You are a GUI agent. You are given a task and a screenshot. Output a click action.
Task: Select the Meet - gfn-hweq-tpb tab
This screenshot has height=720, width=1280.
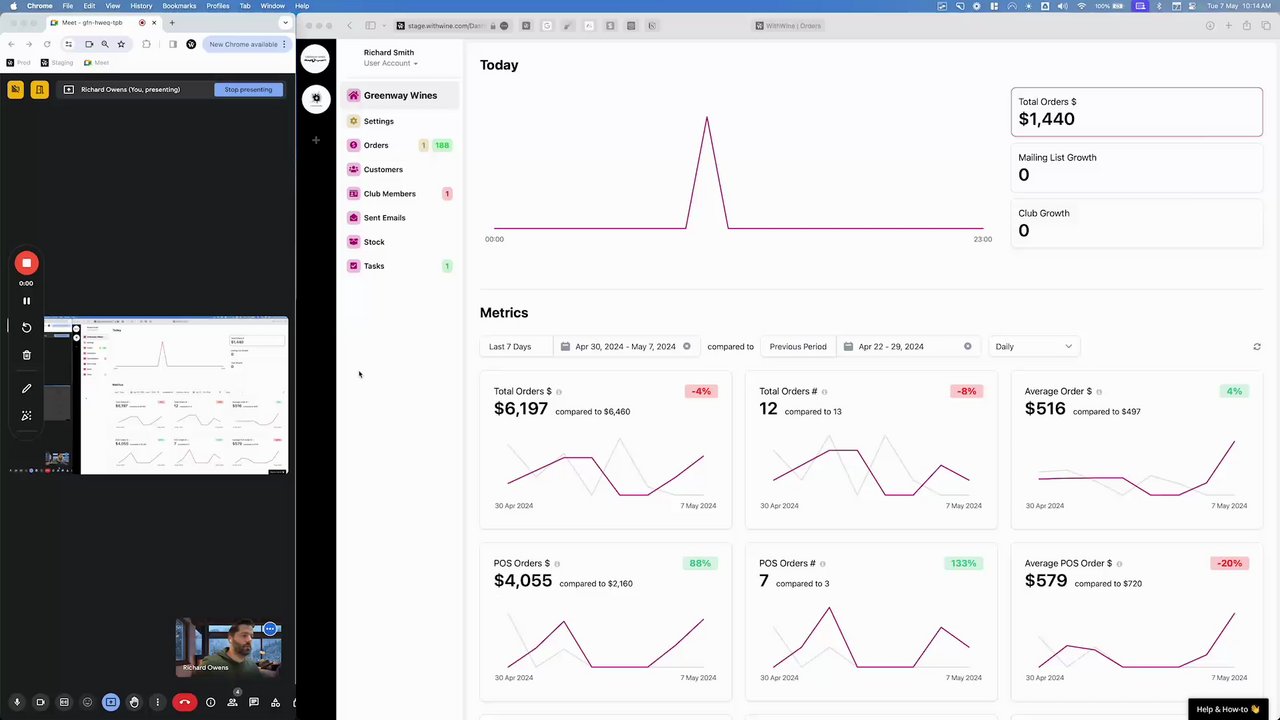pyautogui.click(x=104, y=22)
